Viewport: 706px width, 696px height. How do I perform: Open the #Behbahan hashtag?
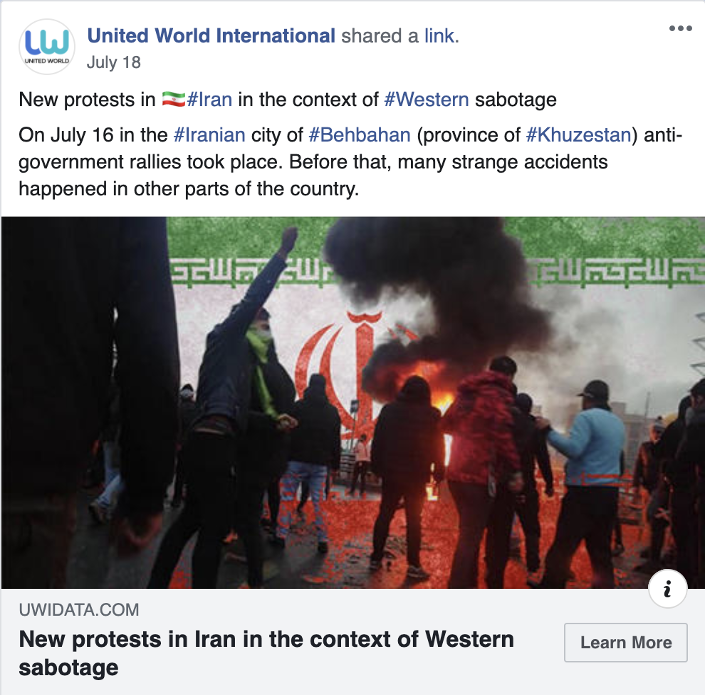[360, 135]
